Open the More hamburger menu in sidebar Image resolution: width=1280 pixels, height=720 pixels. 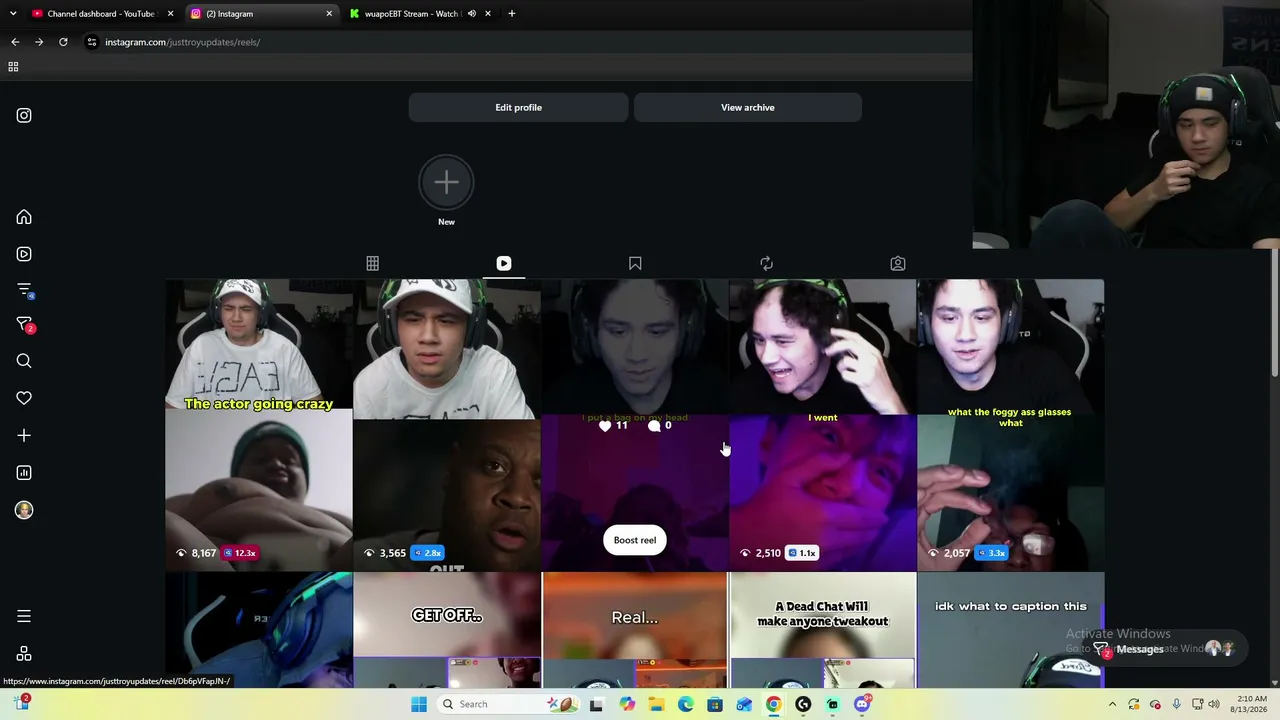pyautogui.click(x=24, y=616)
